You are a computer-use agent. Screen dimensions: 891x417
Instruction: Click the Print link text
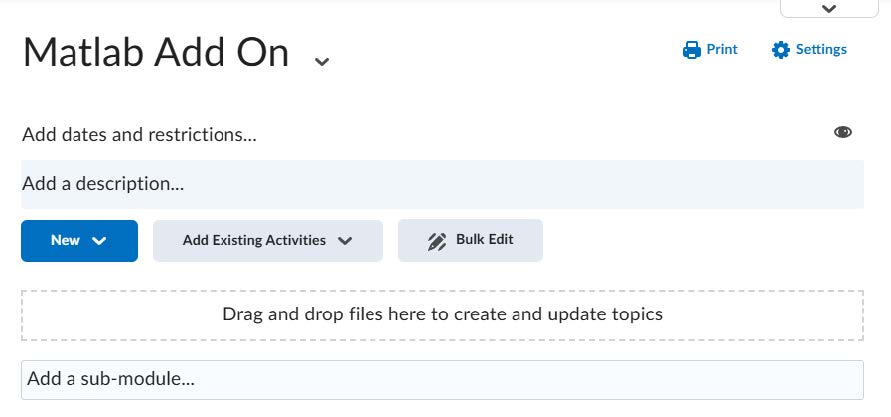coord(722,50)
